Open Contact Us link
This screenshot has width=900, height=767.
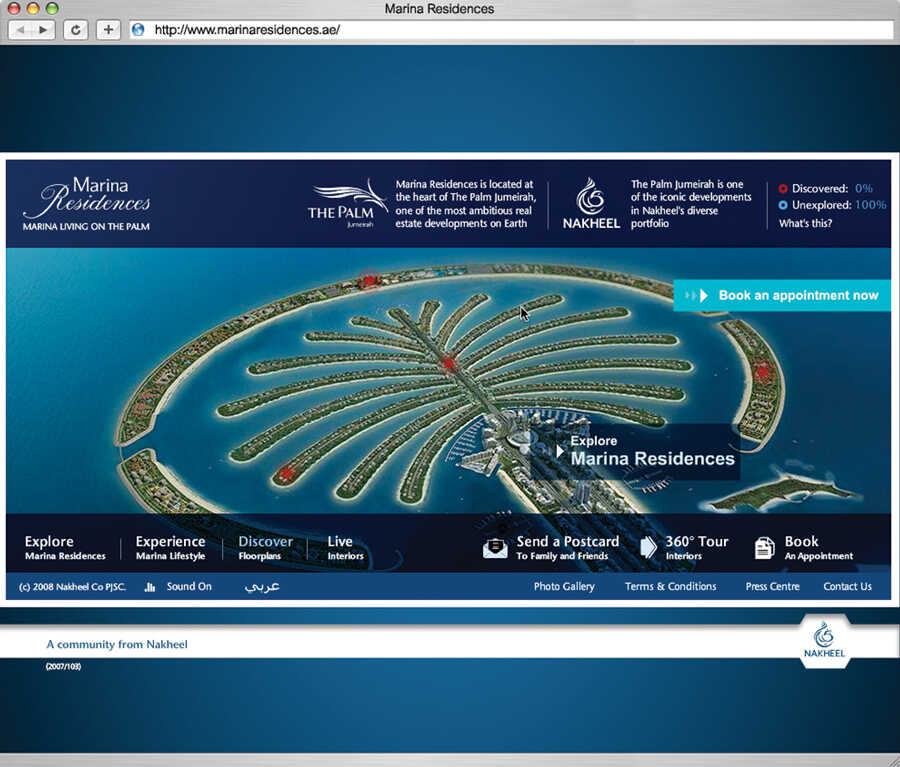847,587
